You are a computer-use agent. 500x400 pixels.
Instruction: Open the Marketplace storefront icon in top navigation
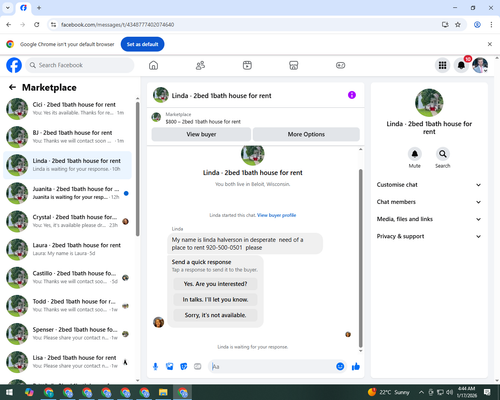[293, 65]
